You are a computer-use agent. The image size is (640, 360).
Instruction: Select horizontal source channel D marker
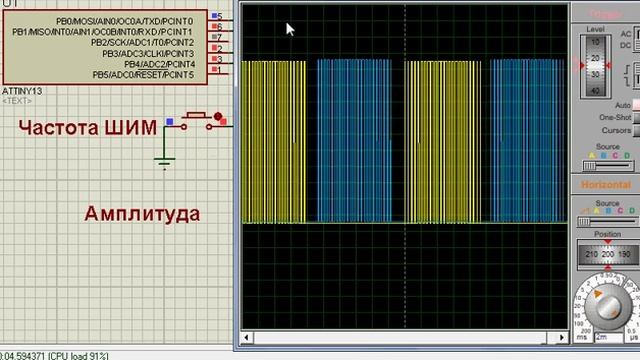[632, 211]
